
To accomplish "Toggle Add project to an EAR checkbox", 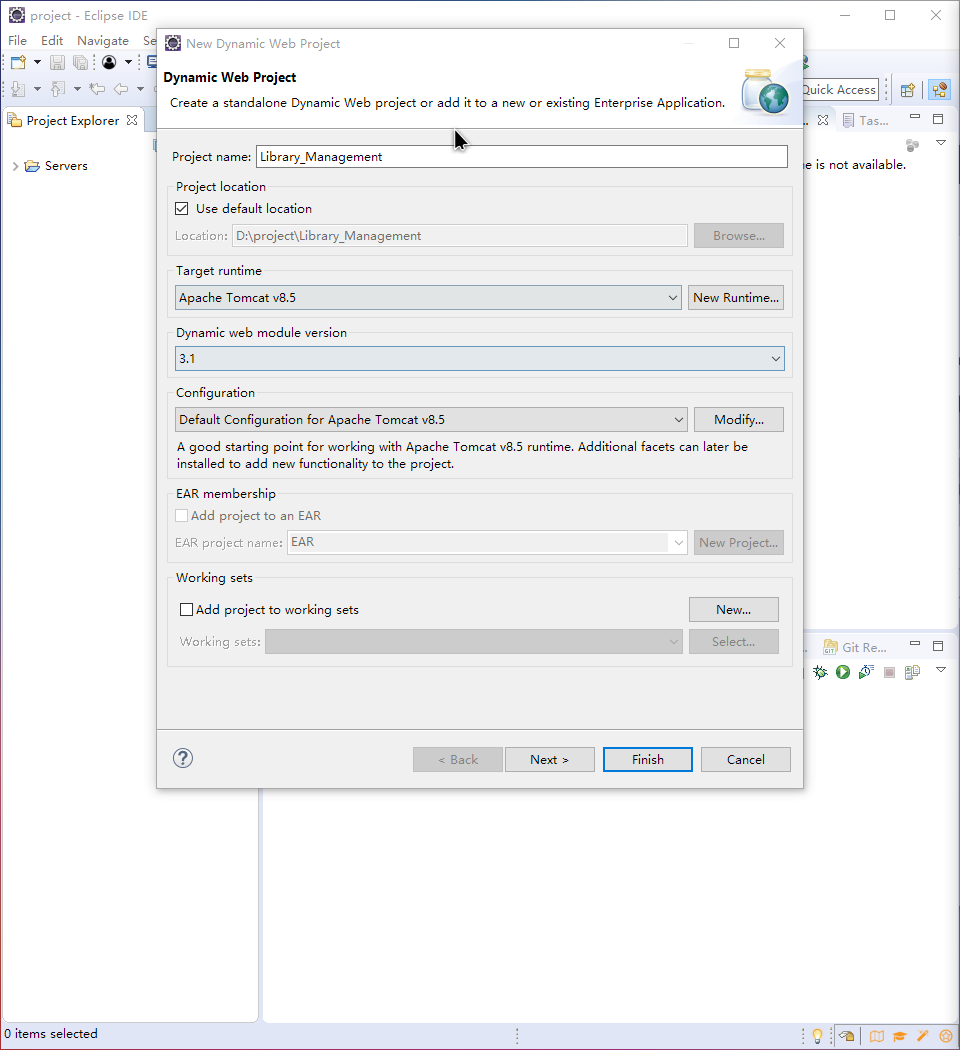I will [181, 516].
